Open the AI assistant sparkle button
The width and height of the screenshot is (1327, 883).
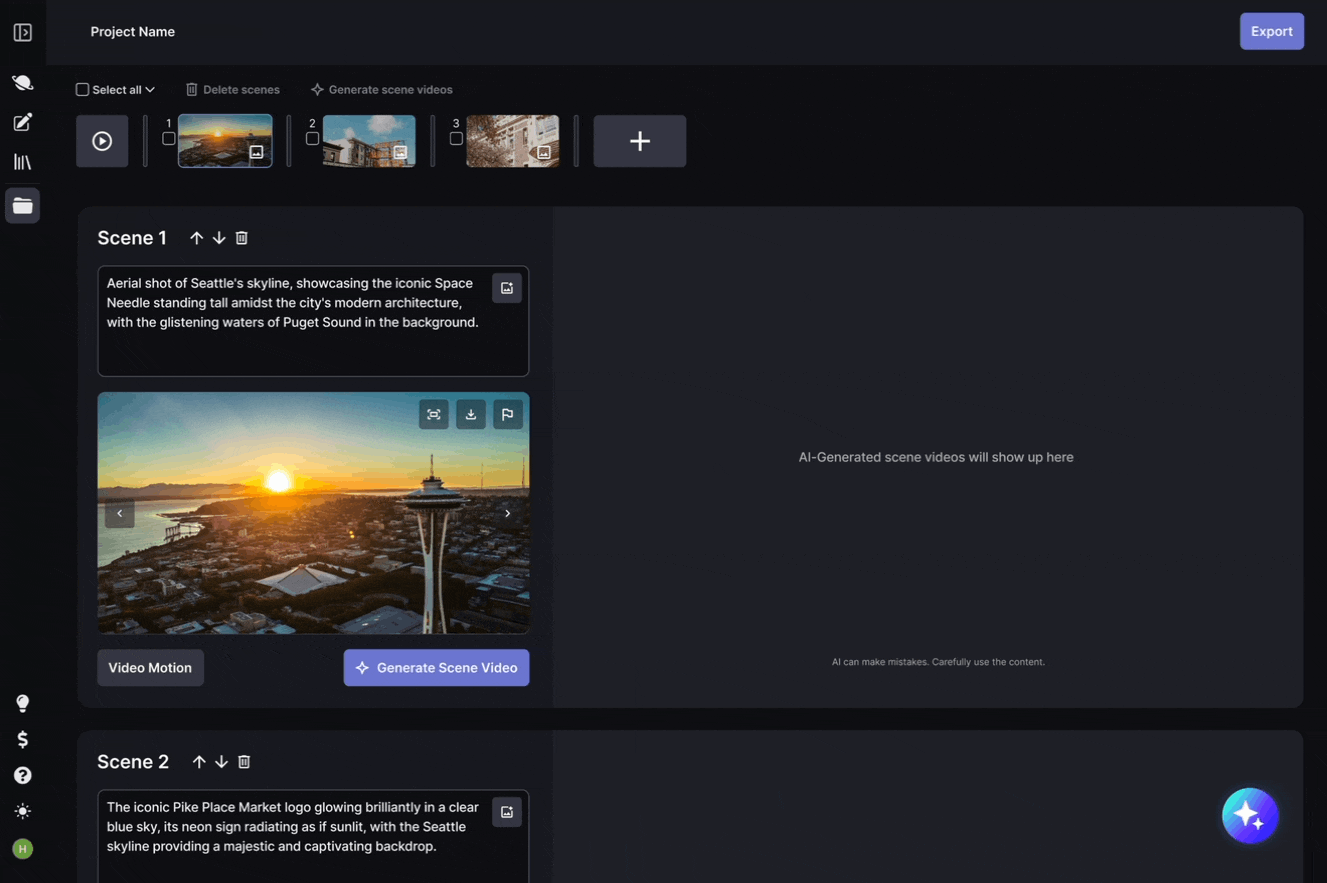[1250, 816]
